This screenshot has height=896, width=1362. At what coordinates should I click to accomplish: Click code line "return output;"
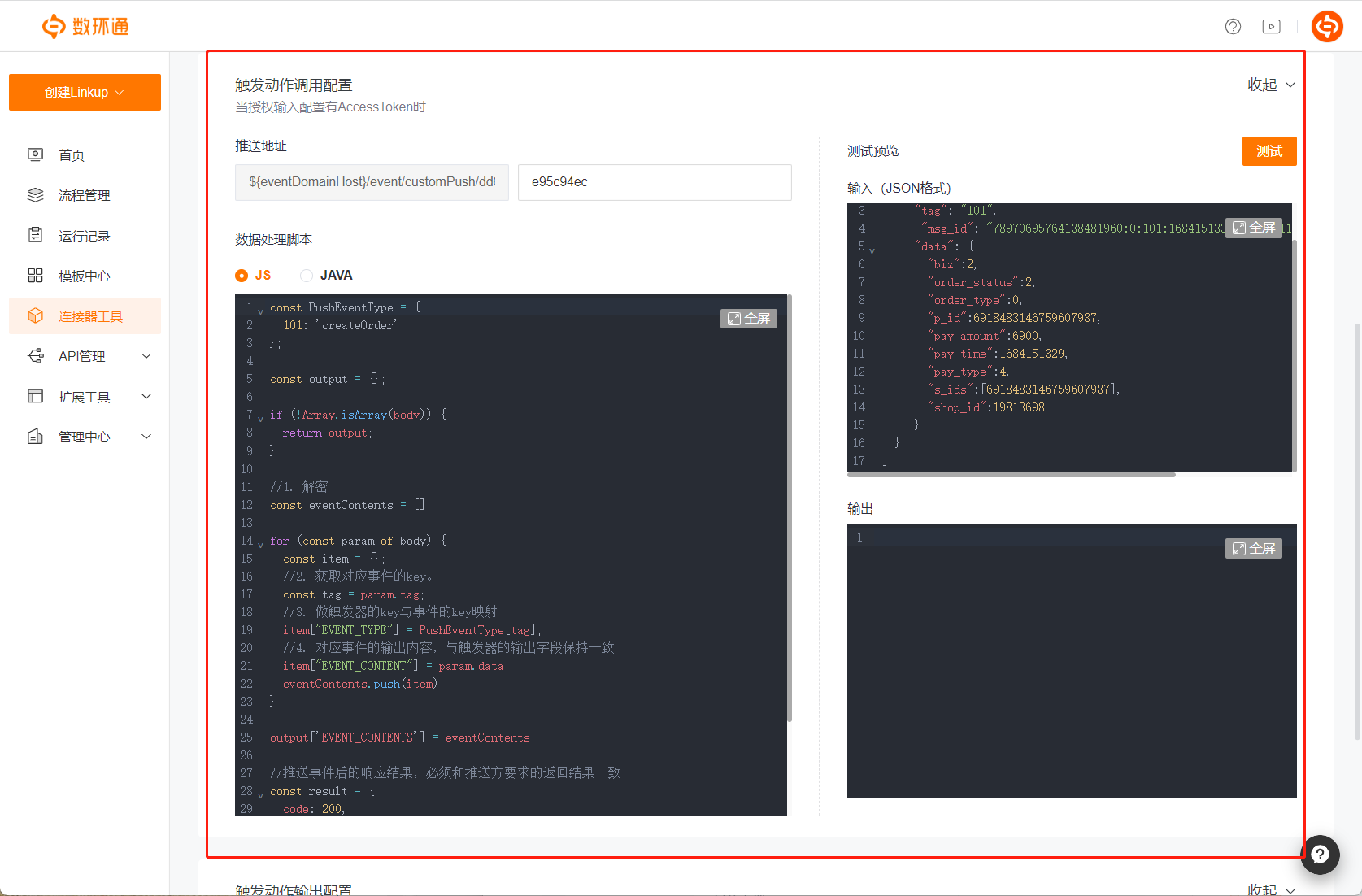pos(328,433)
